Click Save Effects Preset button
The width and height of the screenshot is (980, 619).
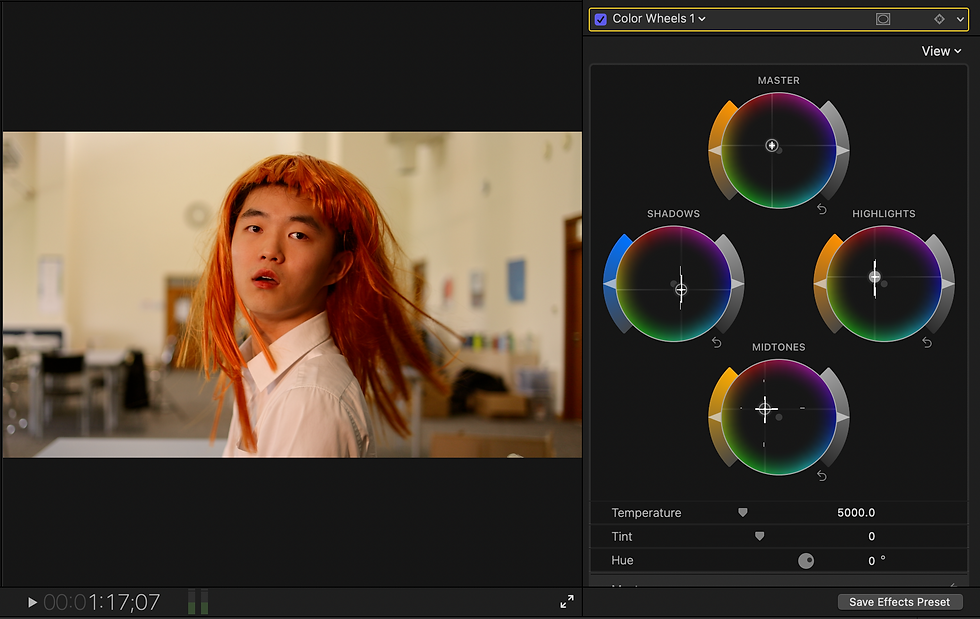(x=899, y=602)
